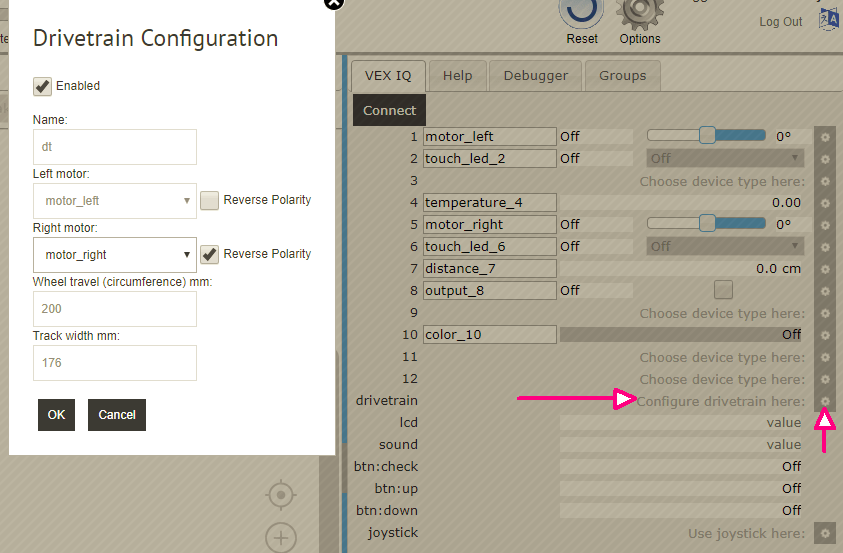Open the Left motor dropdown showing motor_left

(x=115, y=201)
